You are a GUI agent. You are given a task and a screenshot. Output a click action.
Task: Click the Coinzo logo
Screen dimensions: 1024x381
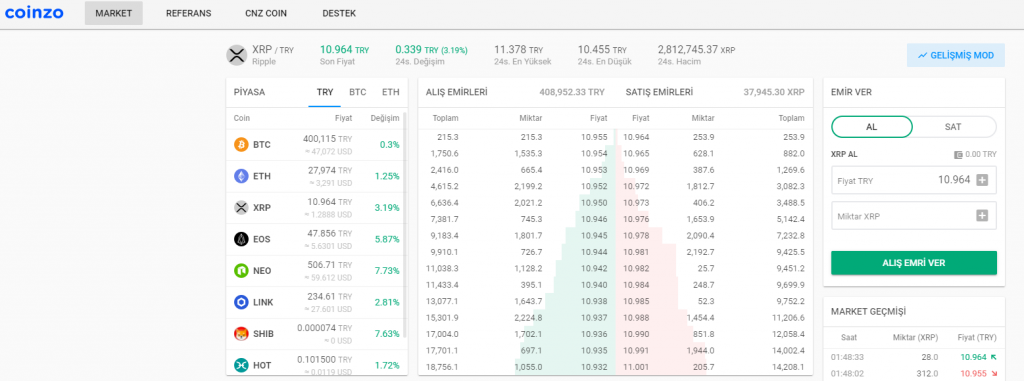coord(34,12)
